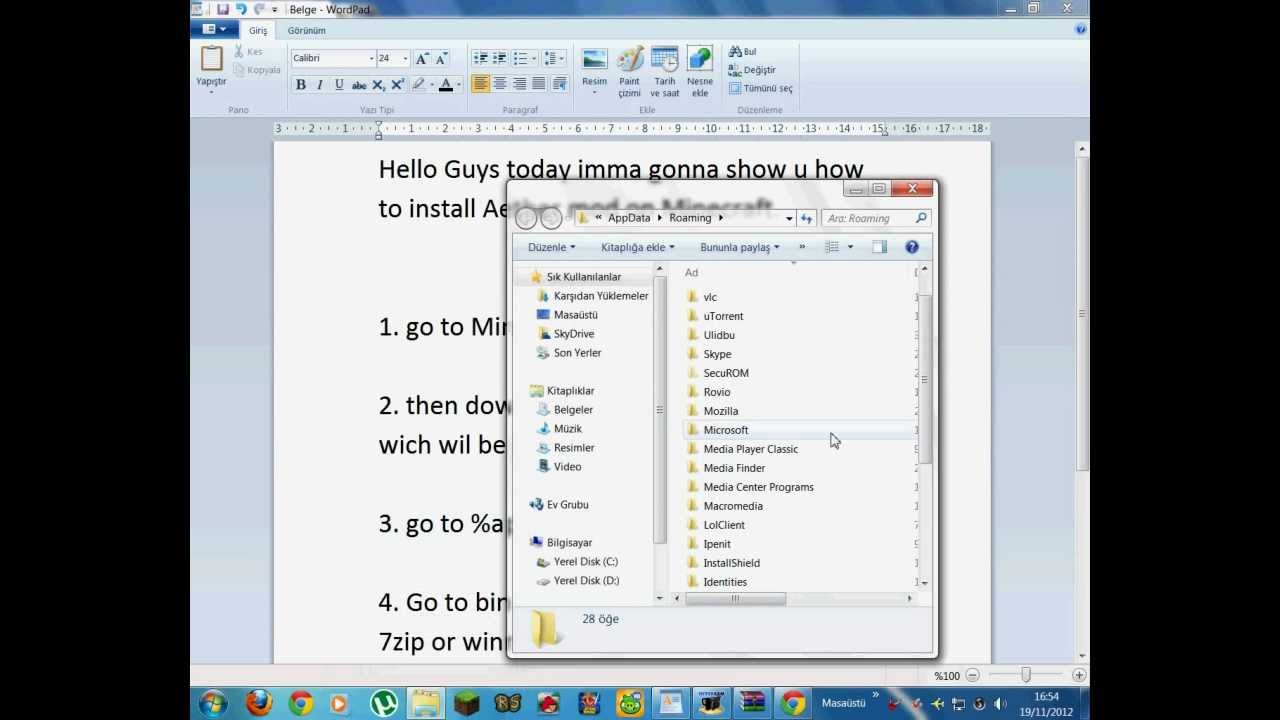Select justify text alignment
This screenshot has width=1280, height=720.
pos(539,84)
